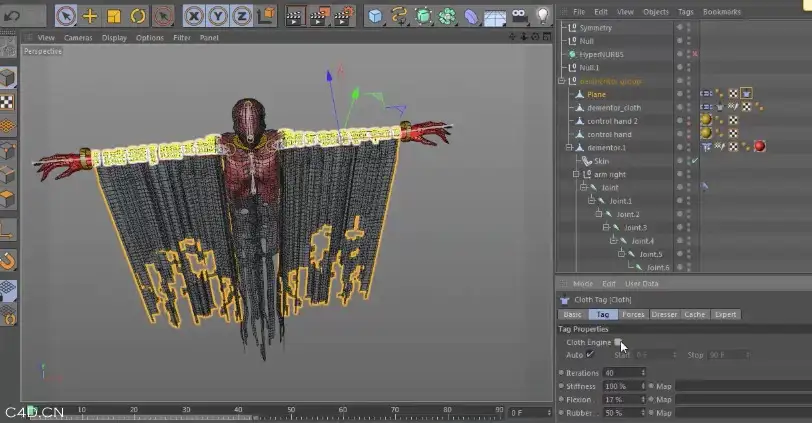Collapse the dementor group tree node
Screen dimensions: 812x423
coord(561,81)
